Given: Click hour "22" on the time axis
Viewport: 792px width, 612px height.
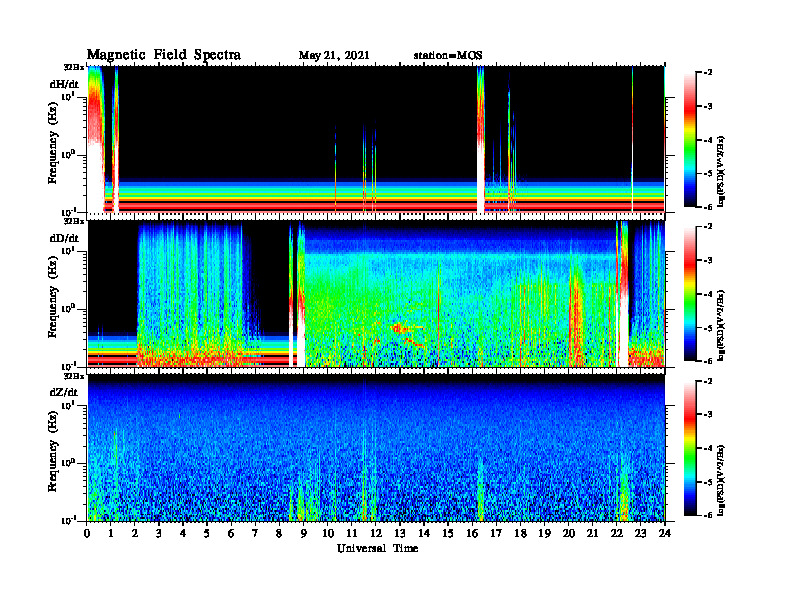Looking at the screenshot, I should [617, 534].
